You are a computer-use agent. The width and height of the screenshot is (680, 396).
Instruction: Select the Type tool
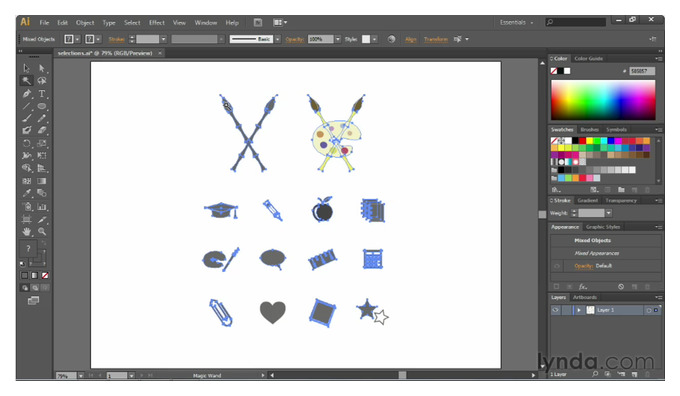42,93
